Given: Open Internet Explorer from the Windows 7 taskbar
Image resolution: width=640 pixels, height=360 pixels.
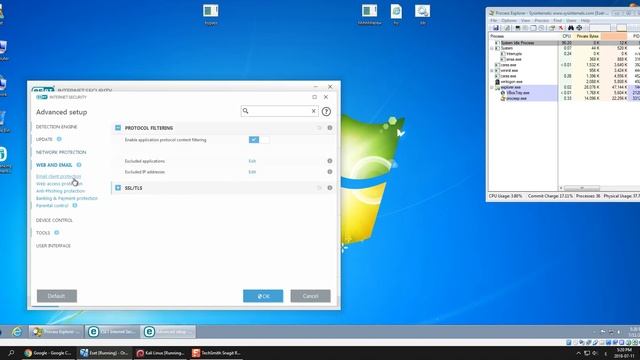Looking at the screenshot, I should click(x=17, y=331).
